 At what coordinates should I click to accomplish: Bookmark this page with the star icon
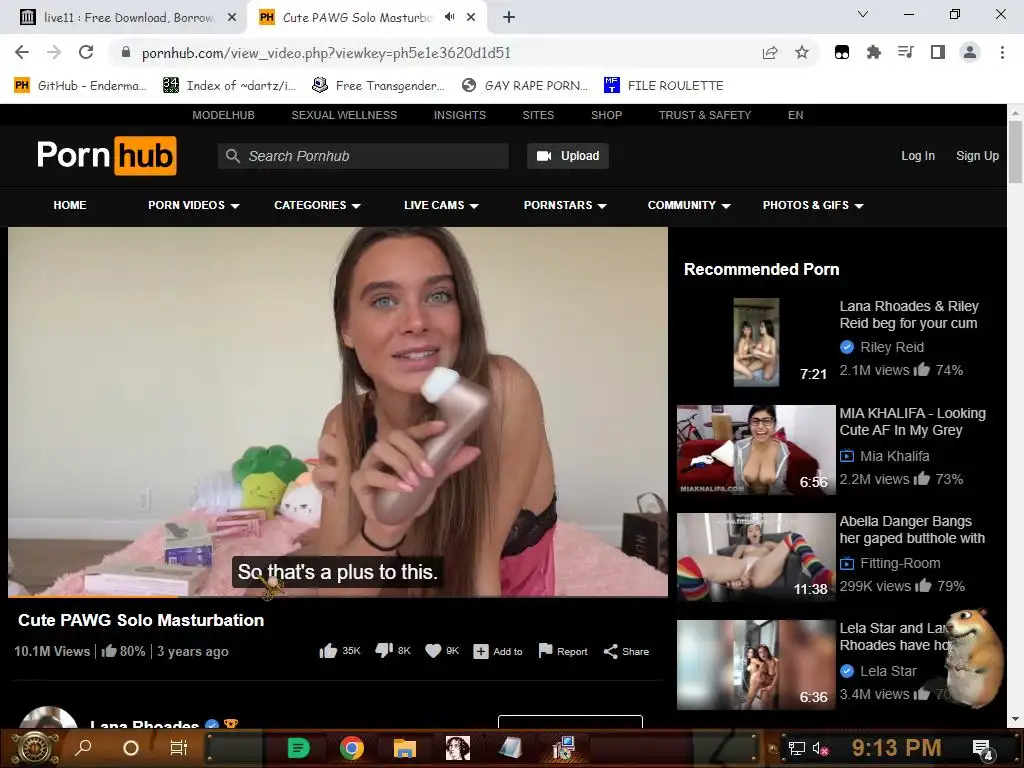tap(802, 52)
